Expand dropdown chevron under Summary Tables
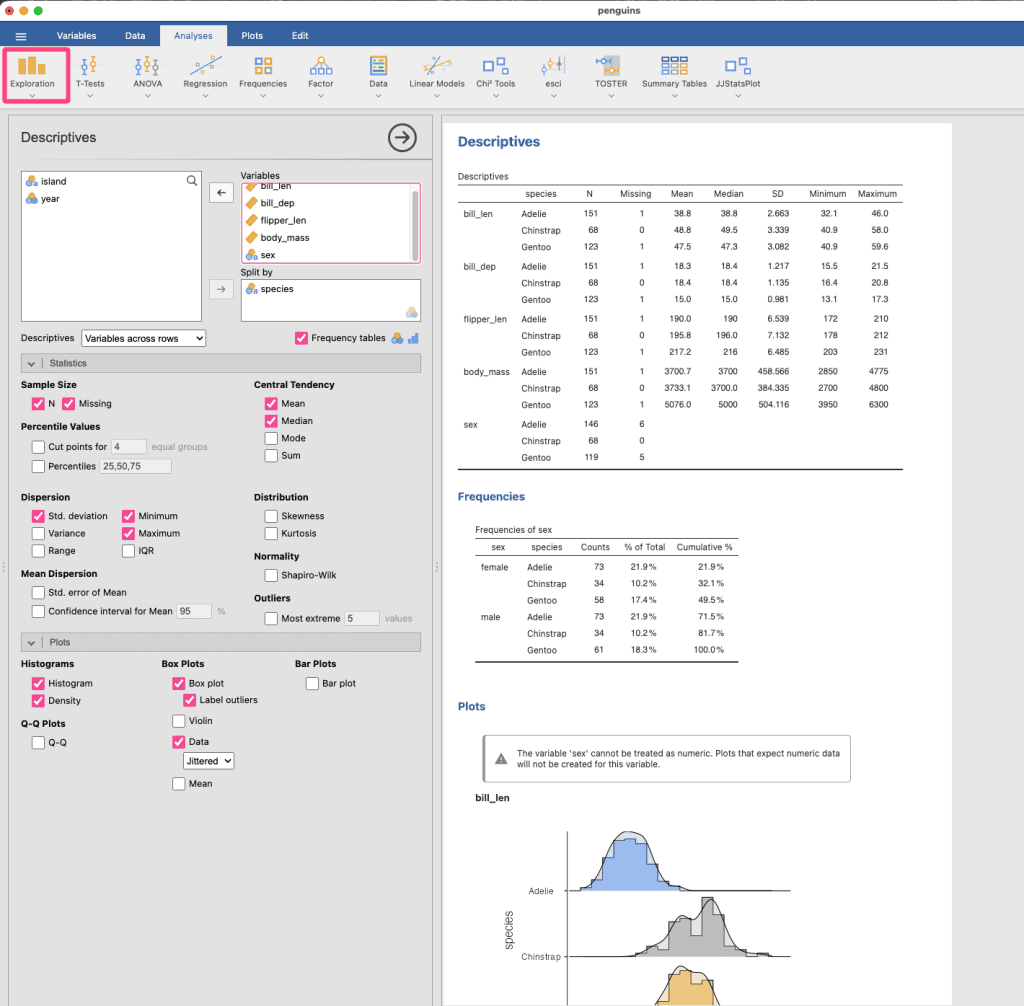1024x1006 pixels. (x=675, y=96)
